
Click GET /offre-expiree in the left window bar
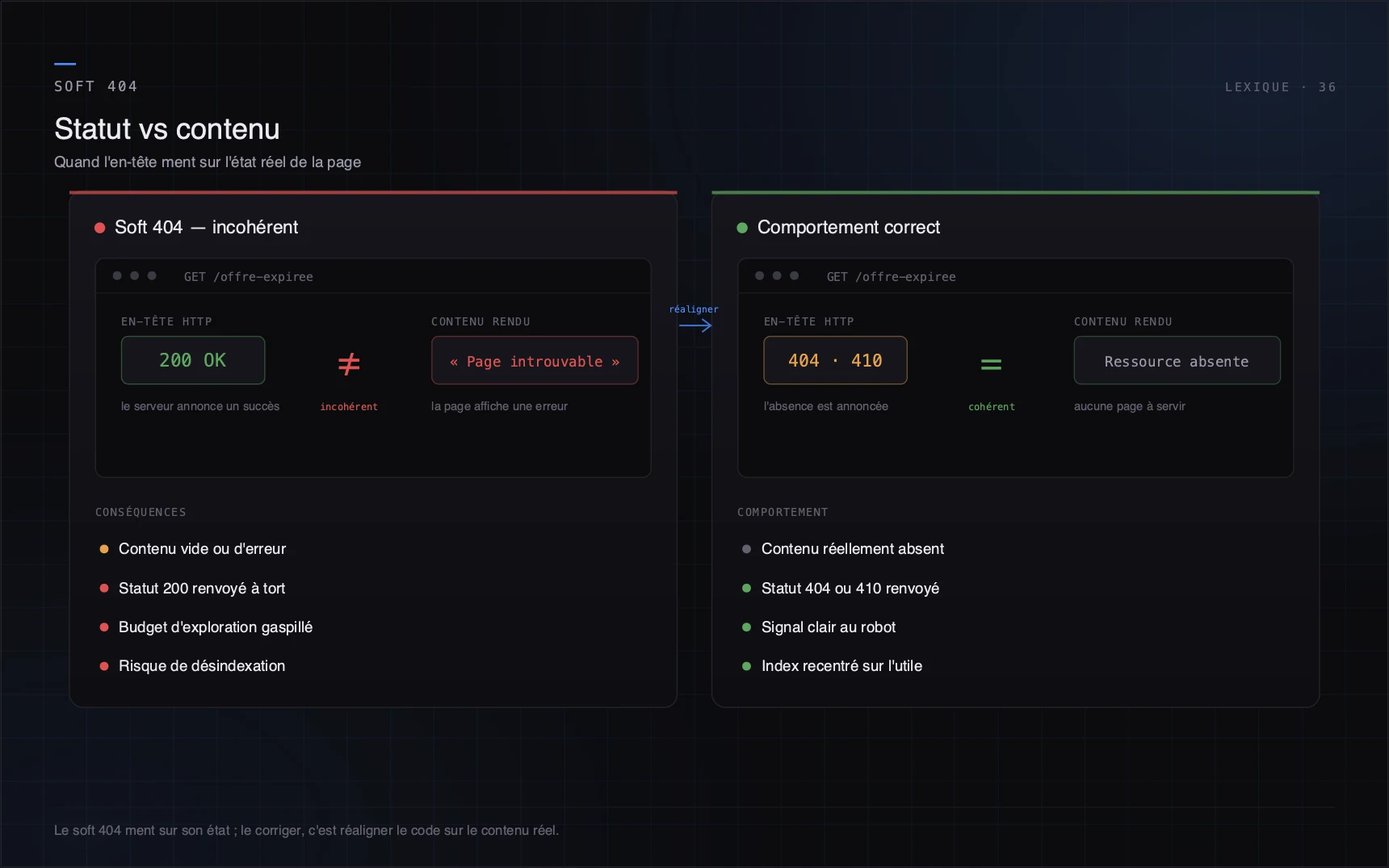(x=249, y=277)
